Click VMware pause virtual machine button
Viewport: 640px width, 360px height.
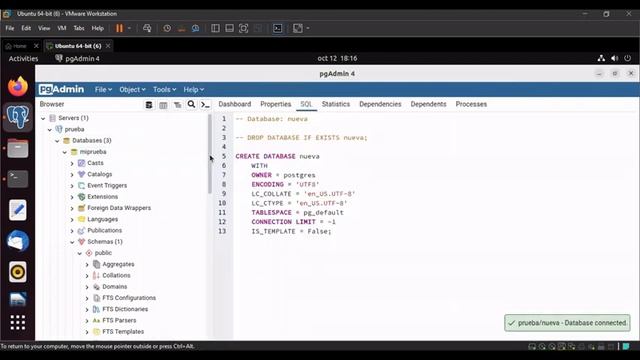(119, 28)
